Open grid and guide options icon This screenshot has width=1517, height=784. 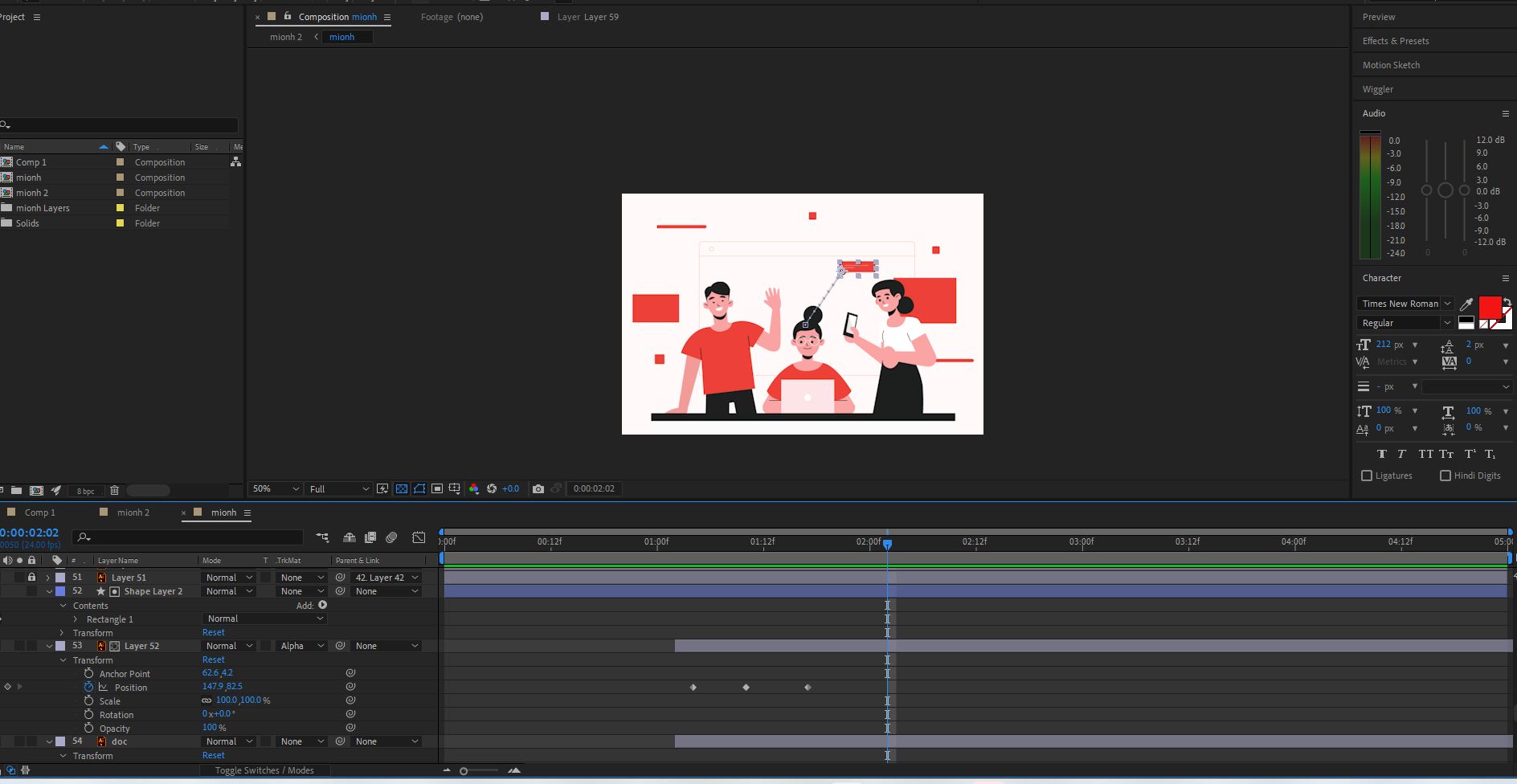click(x=455, y=488)
